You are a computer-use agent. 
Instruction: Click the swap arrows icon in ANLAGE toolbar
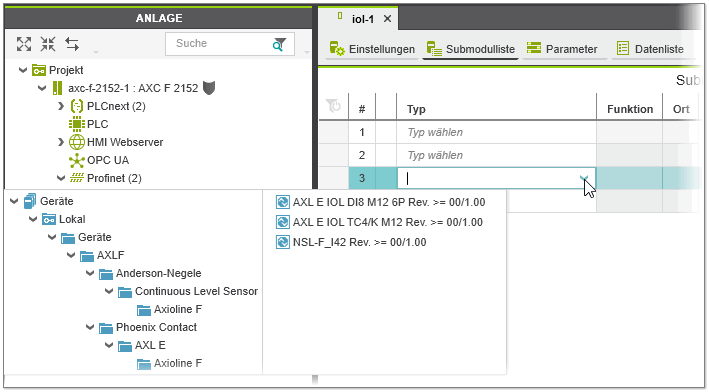[x=72, y=44]
